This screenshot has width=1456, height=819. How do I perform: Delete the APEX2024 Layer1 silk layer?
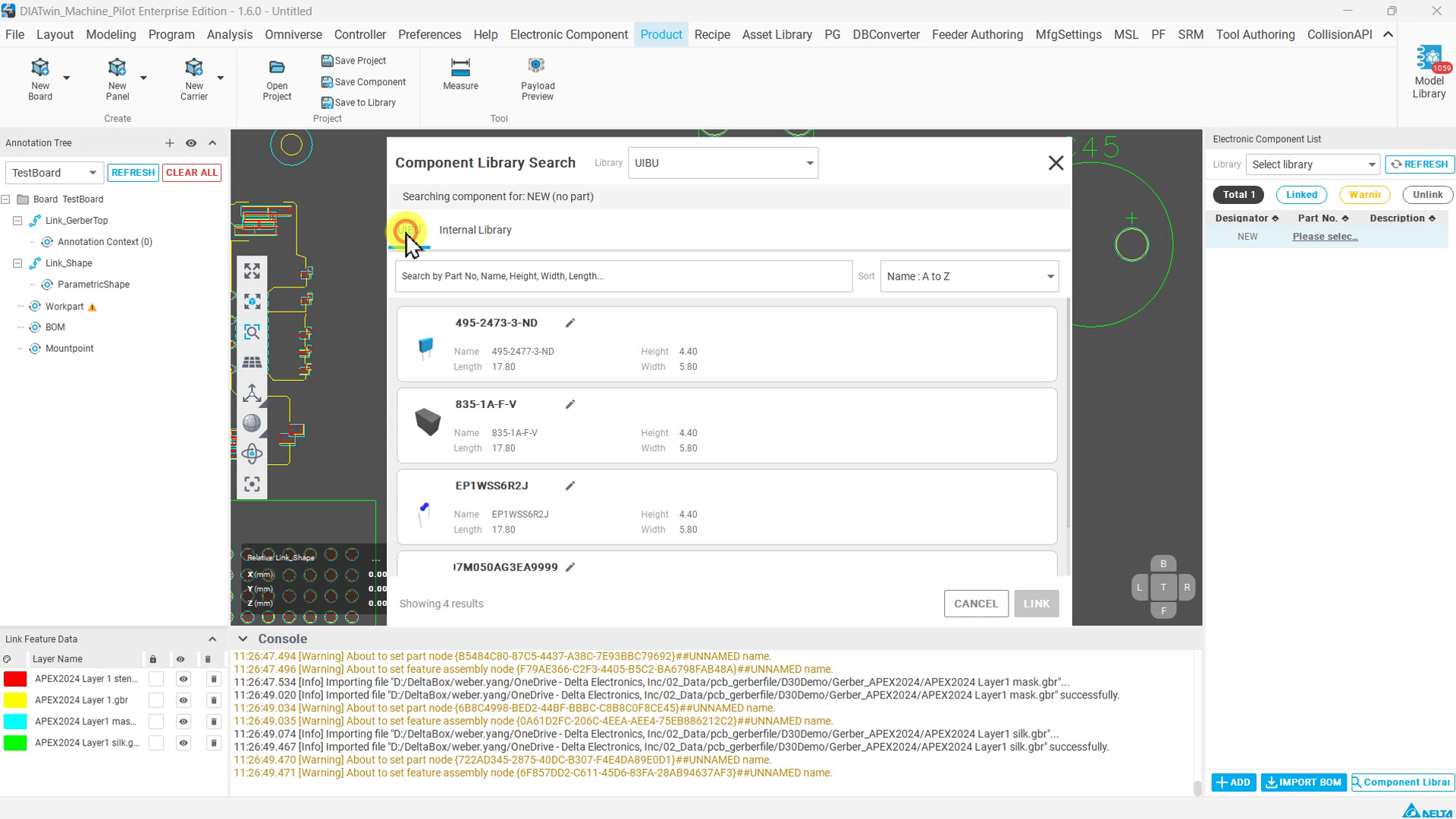tap(214, 742)
